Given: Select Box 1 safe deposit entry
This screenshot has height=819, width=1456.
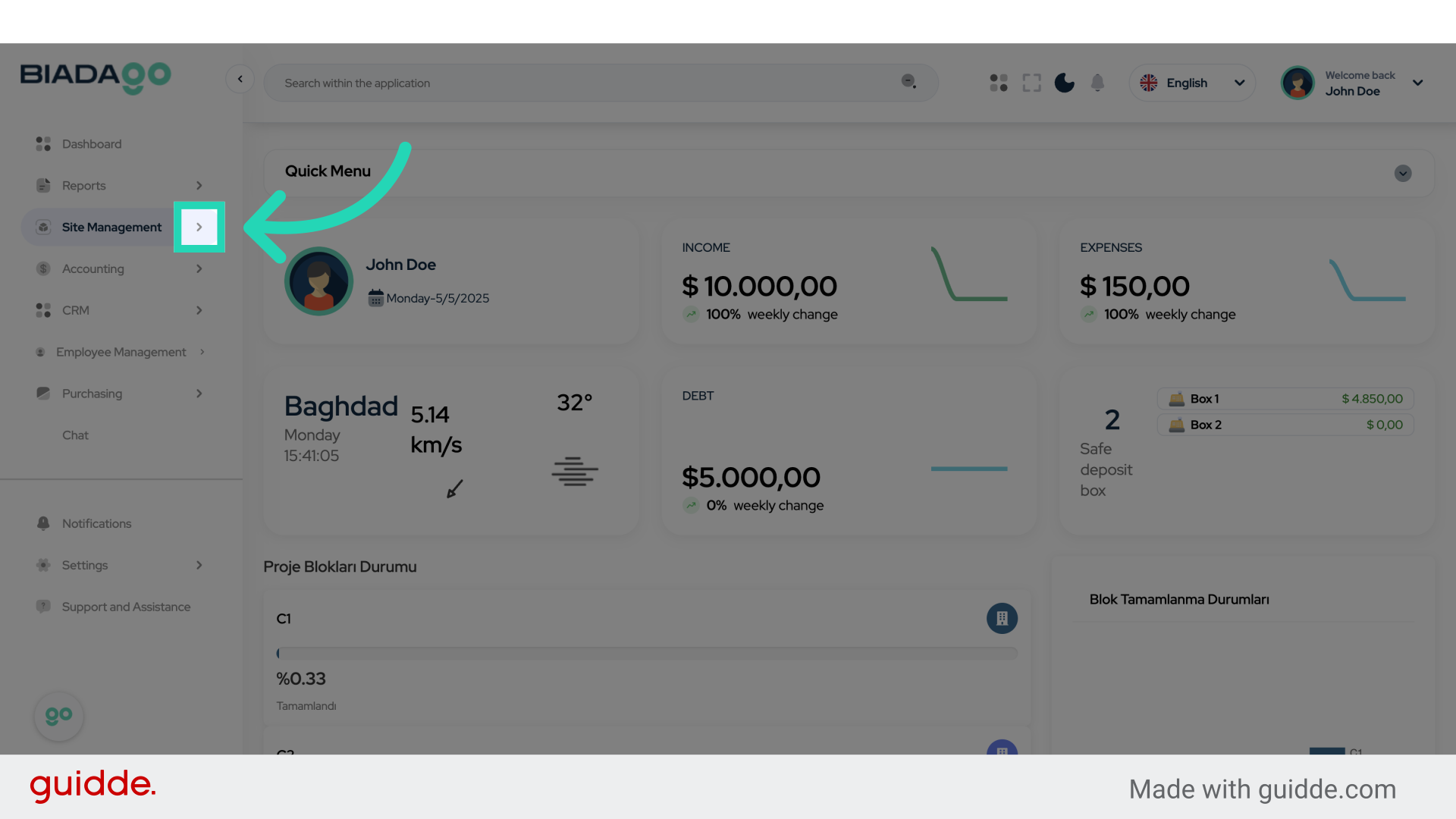Looking at the screenshot, I should 1285,399.
